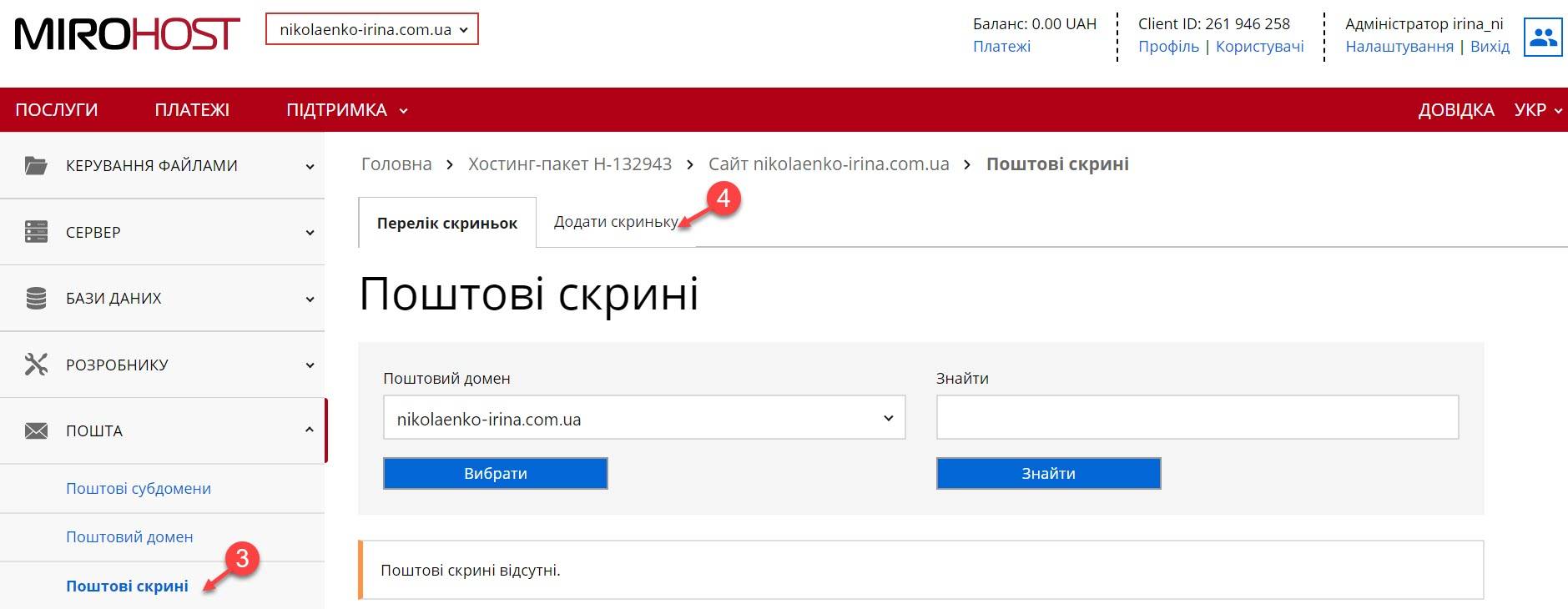Open Поштові скрині in sidebar
This screenshot has width=1568, height=609.
click(127, 586)
